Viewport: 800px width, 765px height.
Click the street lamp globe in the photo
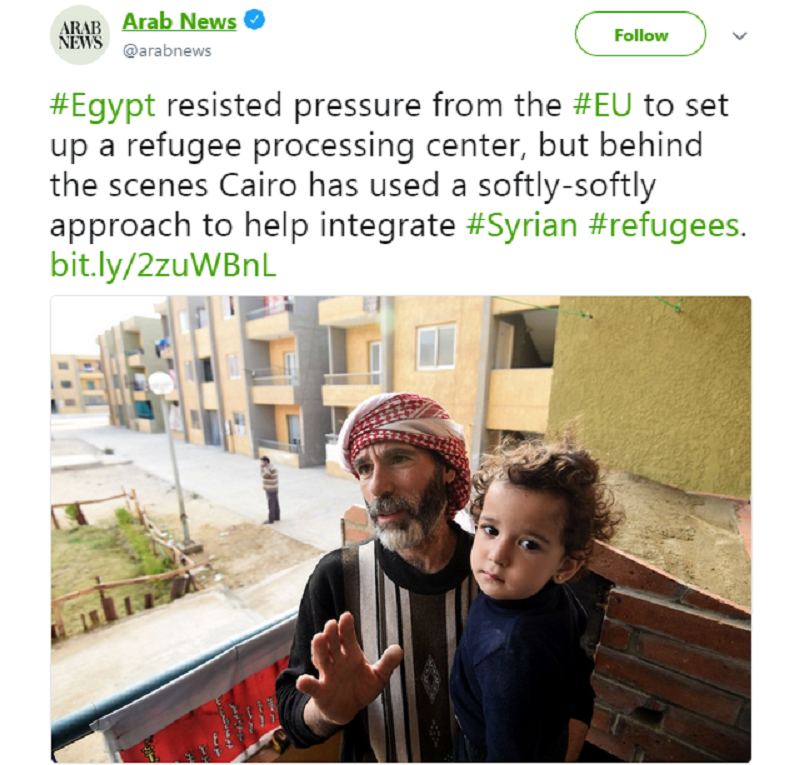click(161, 383)
